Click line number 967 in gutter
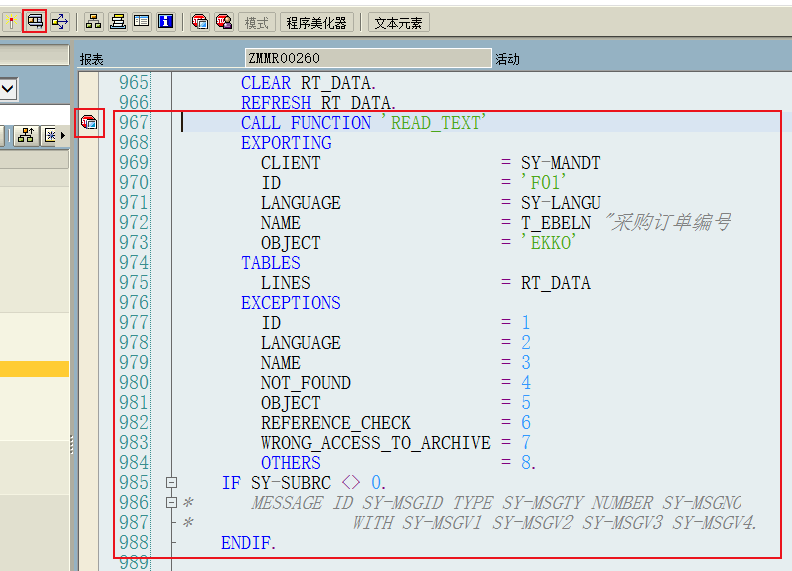 pos(134,123)
